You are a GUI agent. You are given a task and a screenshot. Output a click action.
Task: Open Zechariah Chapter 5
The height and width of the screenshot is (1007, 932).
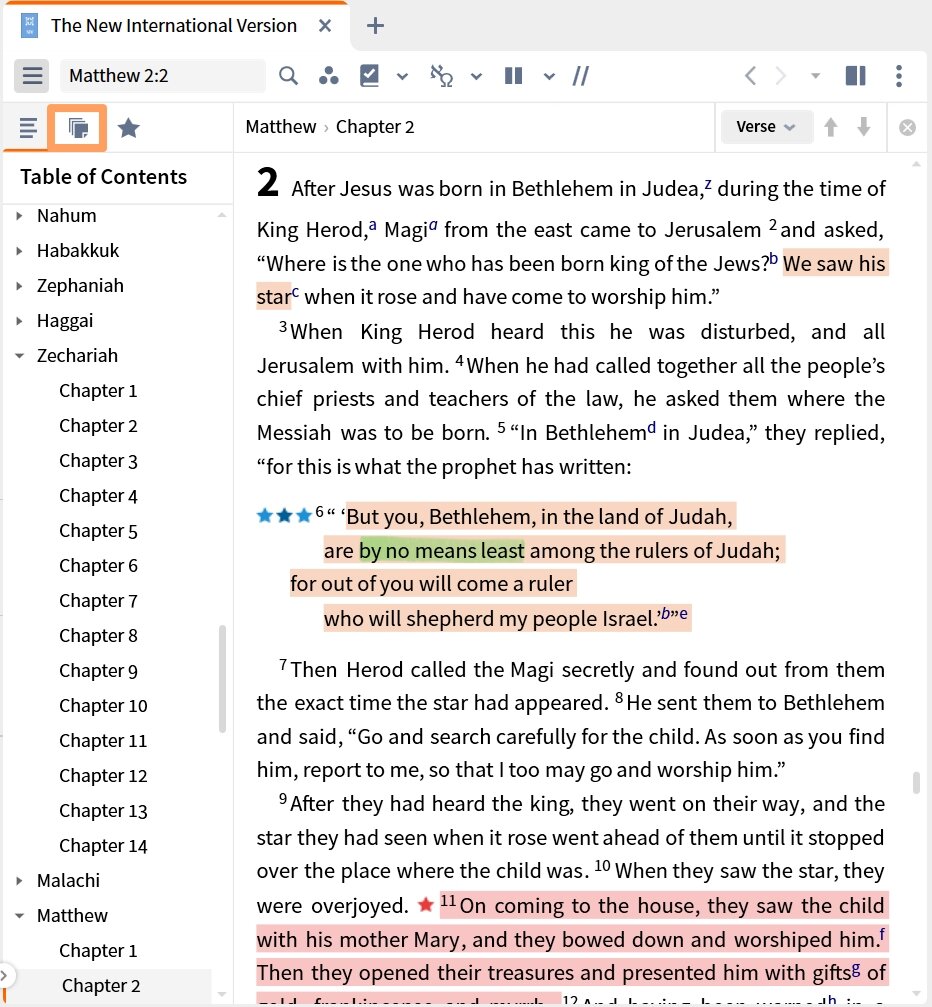[x=98, y=530]
